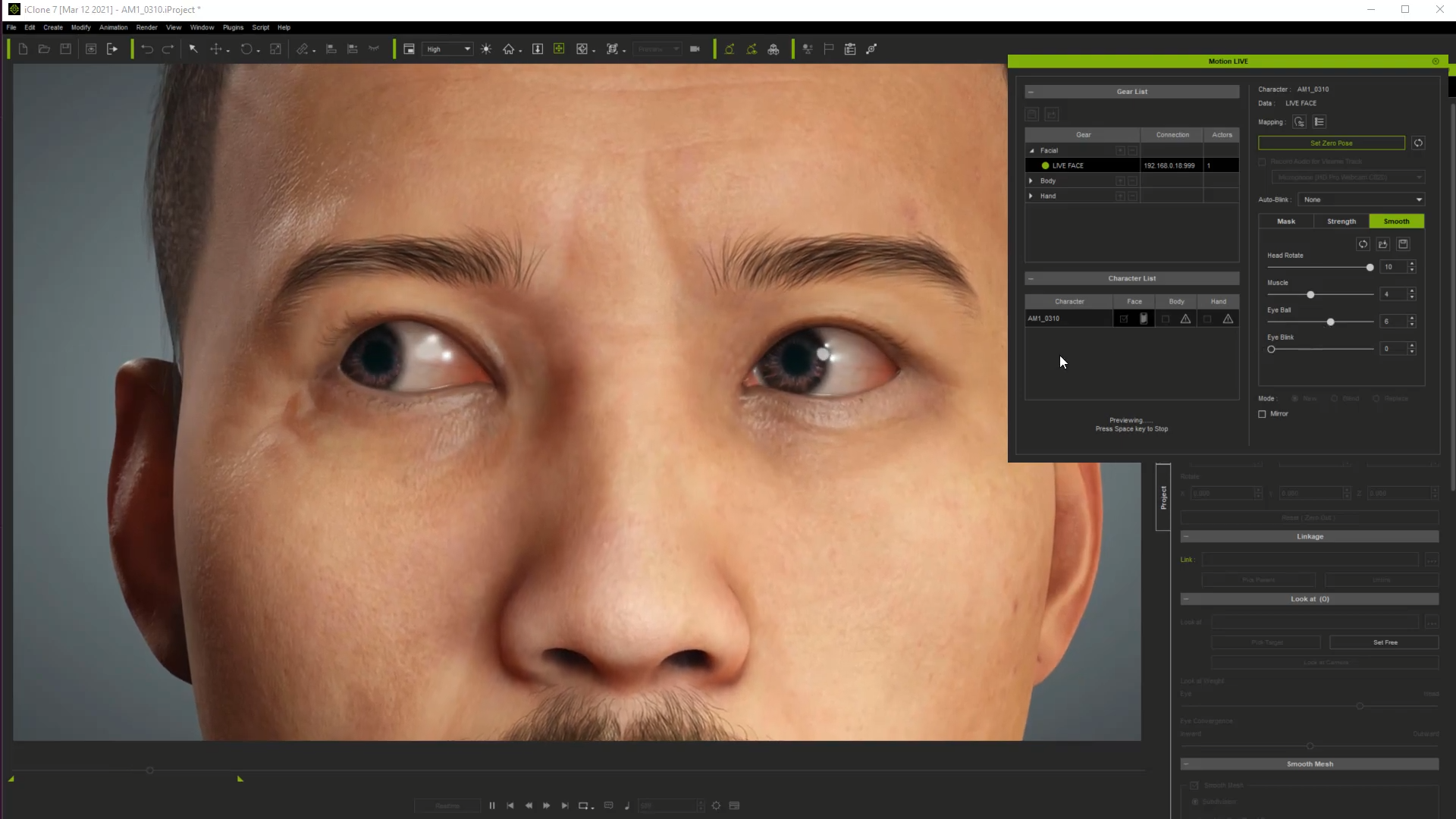Click the Set Free button
Image resolution: width=1456 pixels, height=819 pixels.
coord(1385,642)
